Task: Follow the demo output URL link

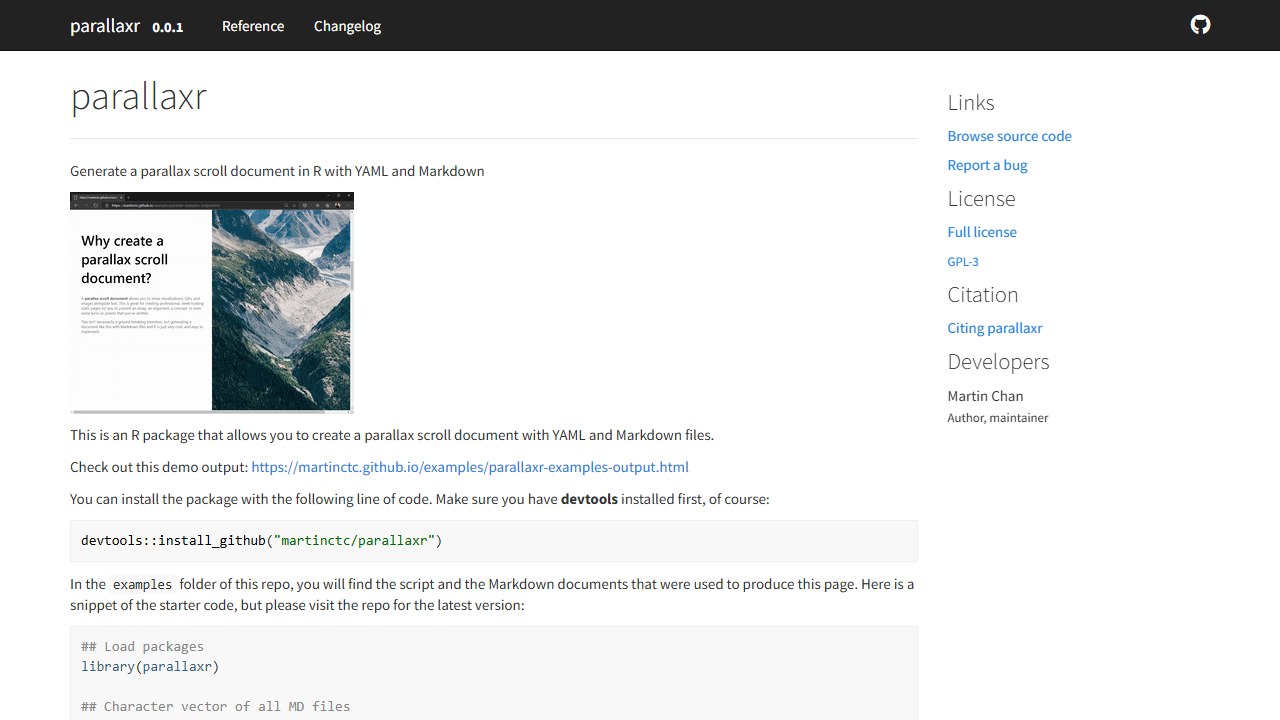Action: [x=470, y=467]
